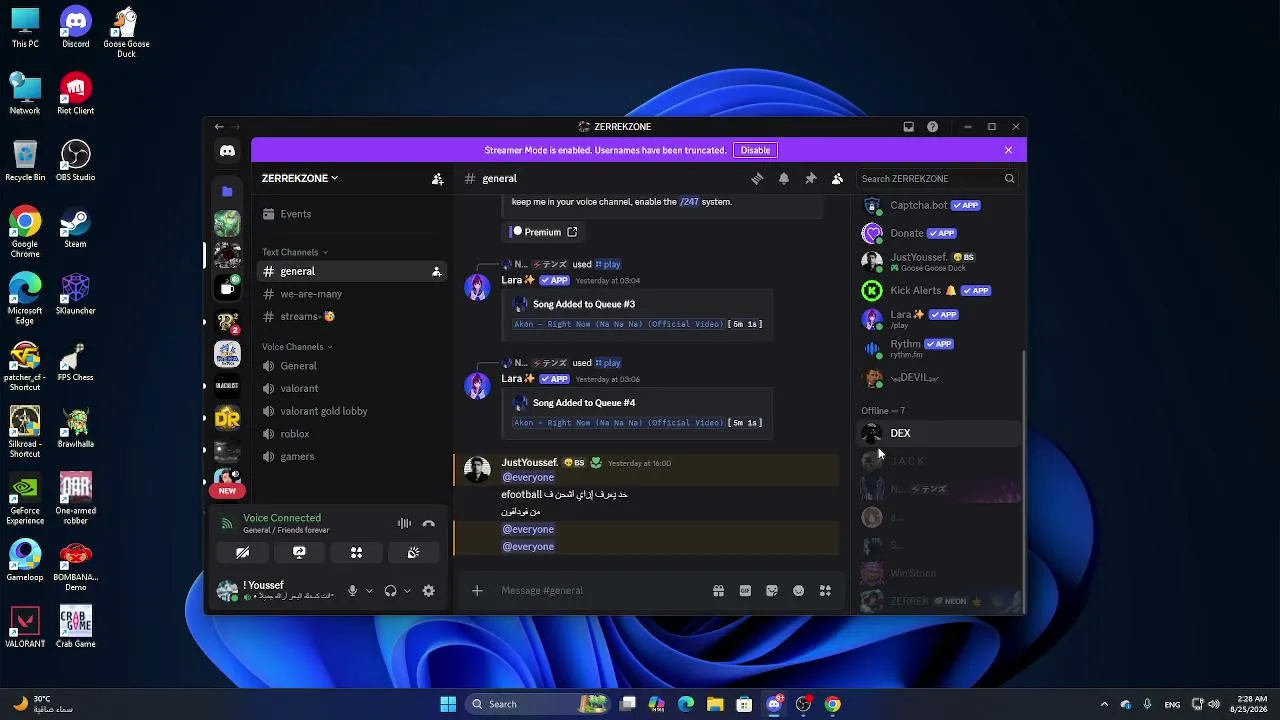Open headphone output device options arrow
Viewport: 1280px width, 720px height.
coord(407,591)
